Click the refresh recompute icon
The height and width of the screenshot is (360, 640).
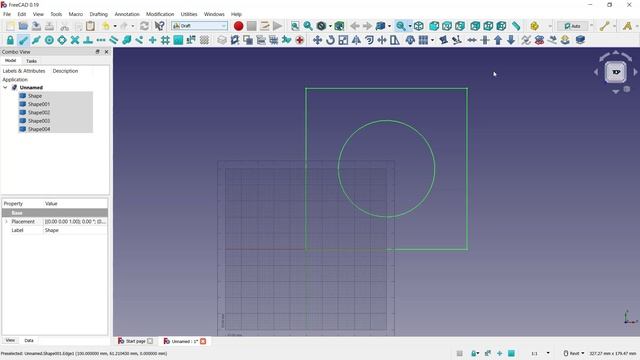pyautogui.click(x=144, y=26)
